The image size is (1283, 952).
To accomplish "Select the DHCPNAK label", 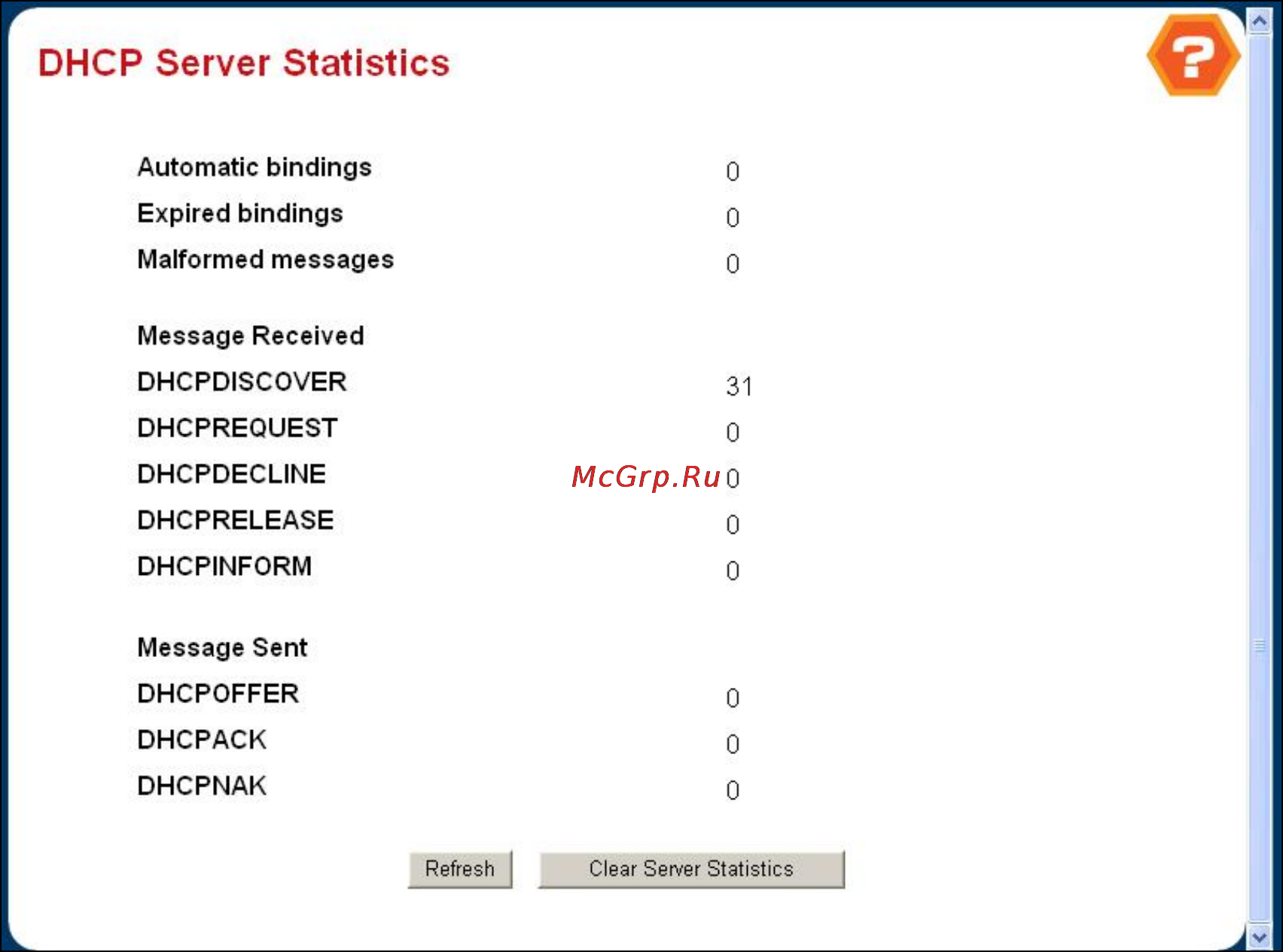I will (202, 786).
